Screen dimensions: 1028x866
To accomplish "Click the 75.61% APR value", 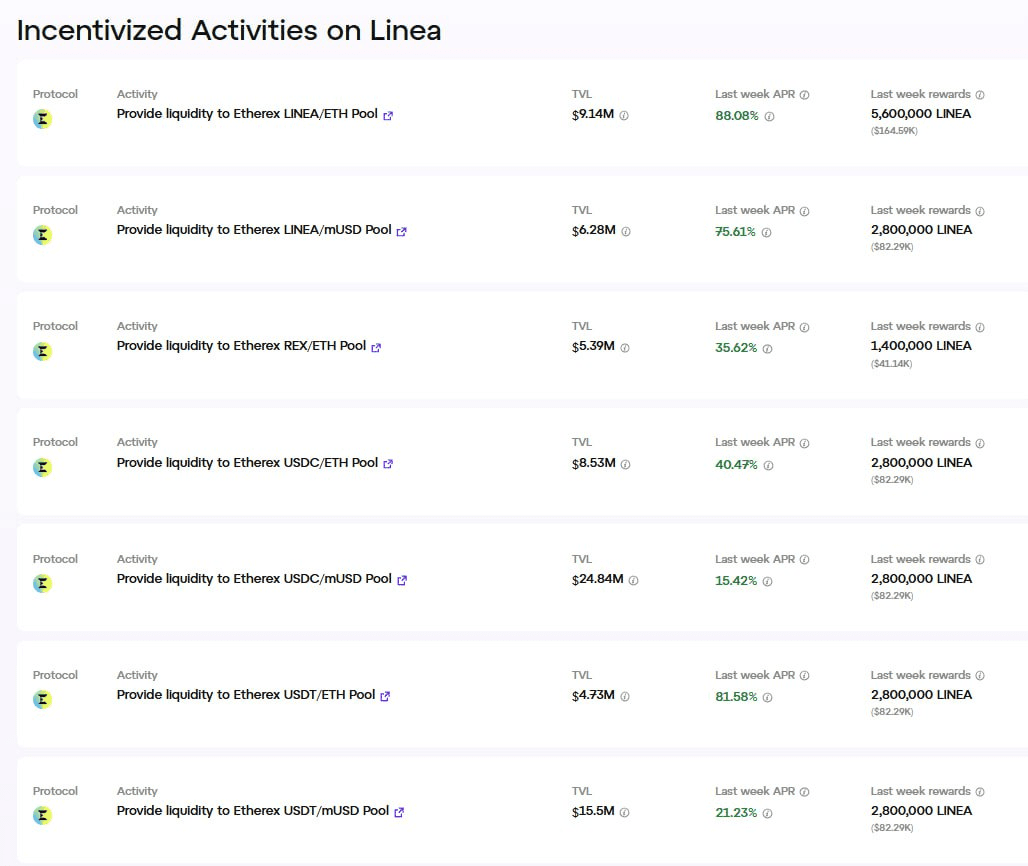I will point(735,232).
